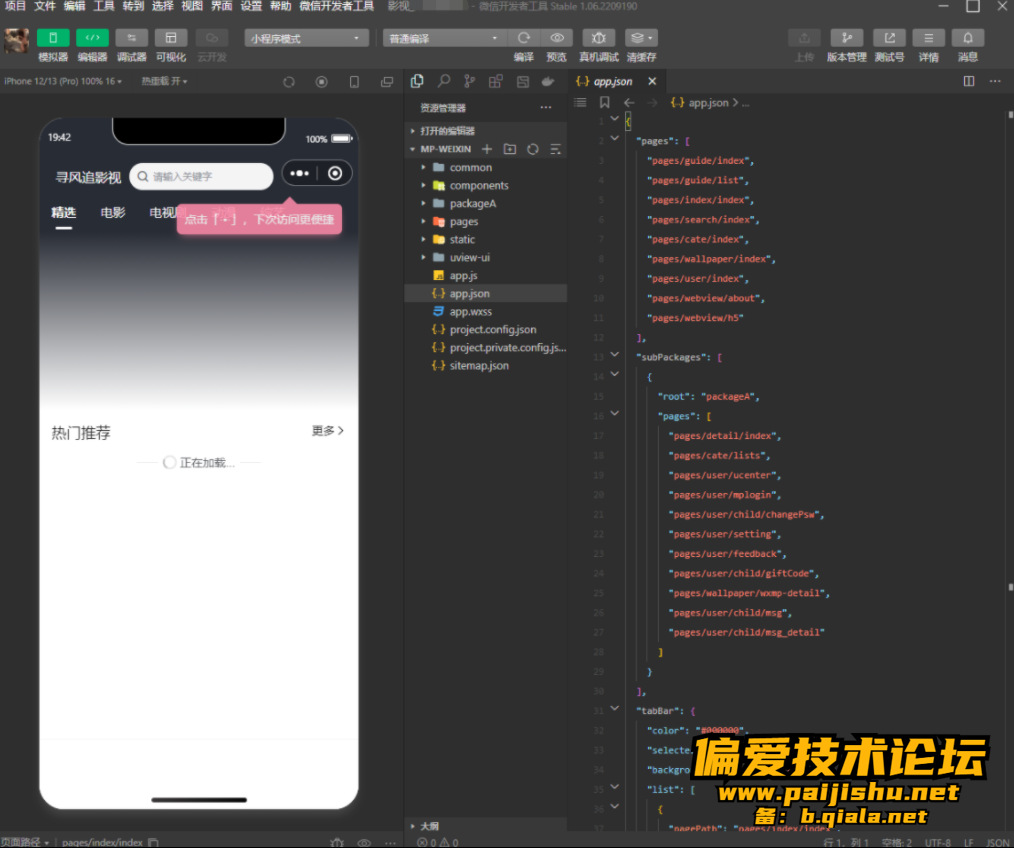Start 真机调试 real device debugging
Image resolution: width=1014 pixels, height=848 pixels.
(x=599, y=38)
